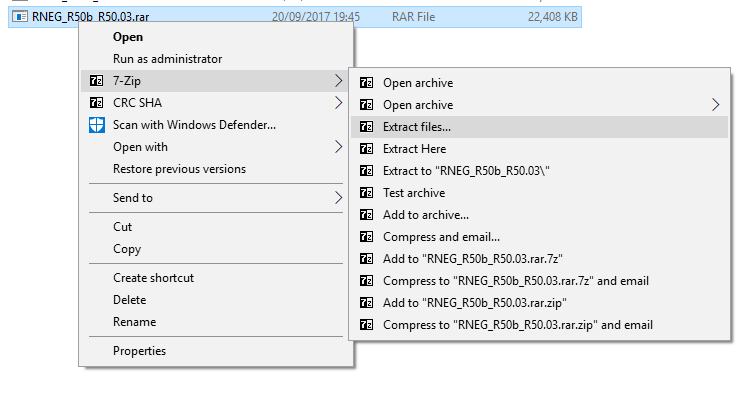
Task: Click the Windows Defender shield icon
Action: 97,125
